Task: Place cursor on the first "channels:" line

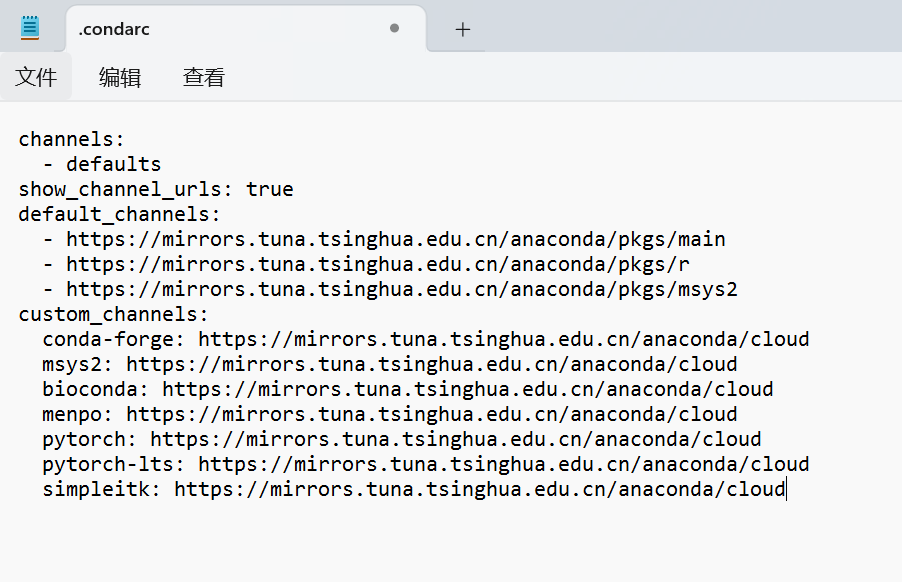Action: [x=72, y=139]
